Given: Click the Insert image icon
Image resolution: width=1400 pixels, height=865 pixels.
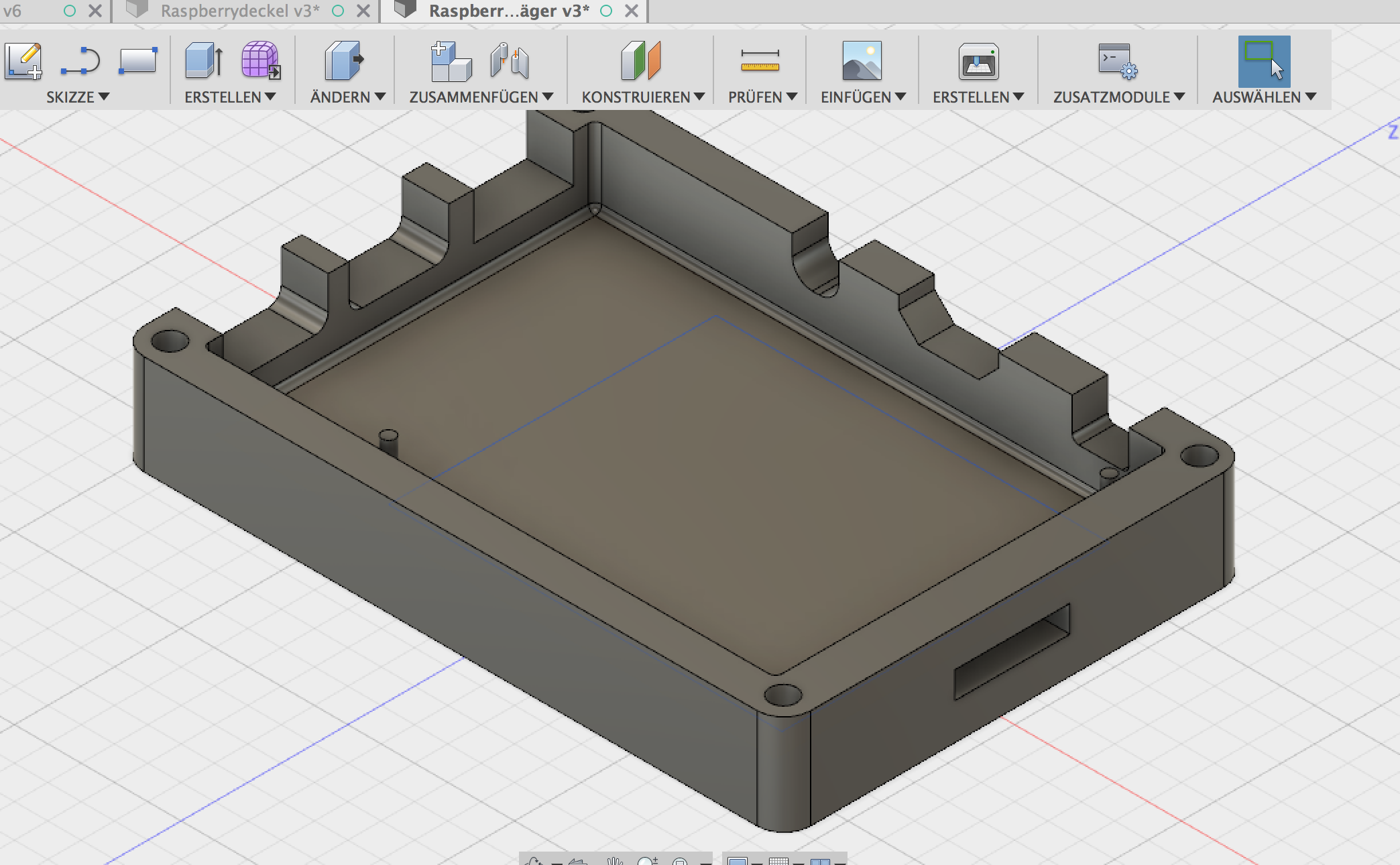Looking at the screenshot, I should click(862, 61).
